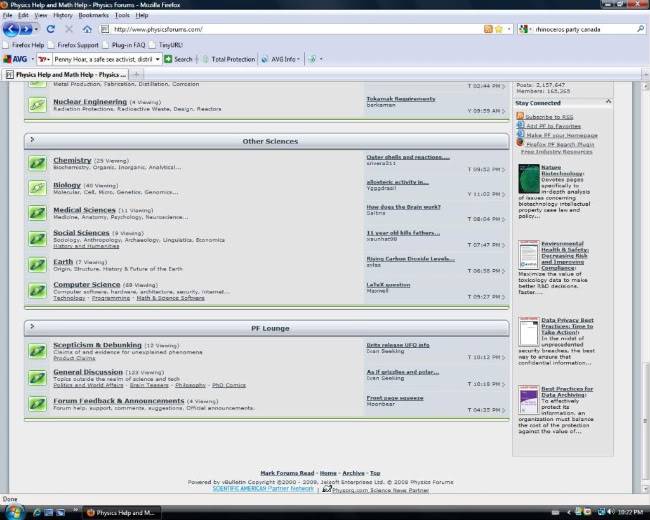Click the Subscribe to RSS icon in sidebar
650x520 pixels.
point(520,116)
